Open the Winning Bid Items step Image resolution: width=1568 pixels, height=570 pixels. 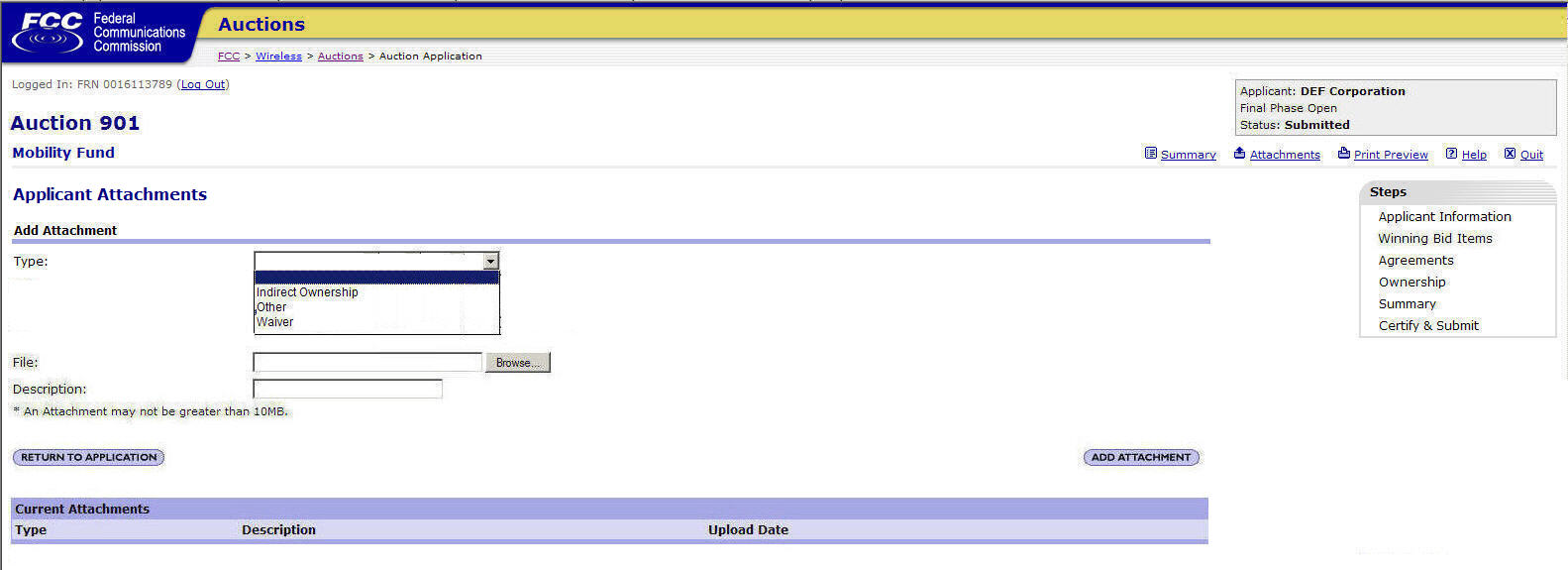1434,238
